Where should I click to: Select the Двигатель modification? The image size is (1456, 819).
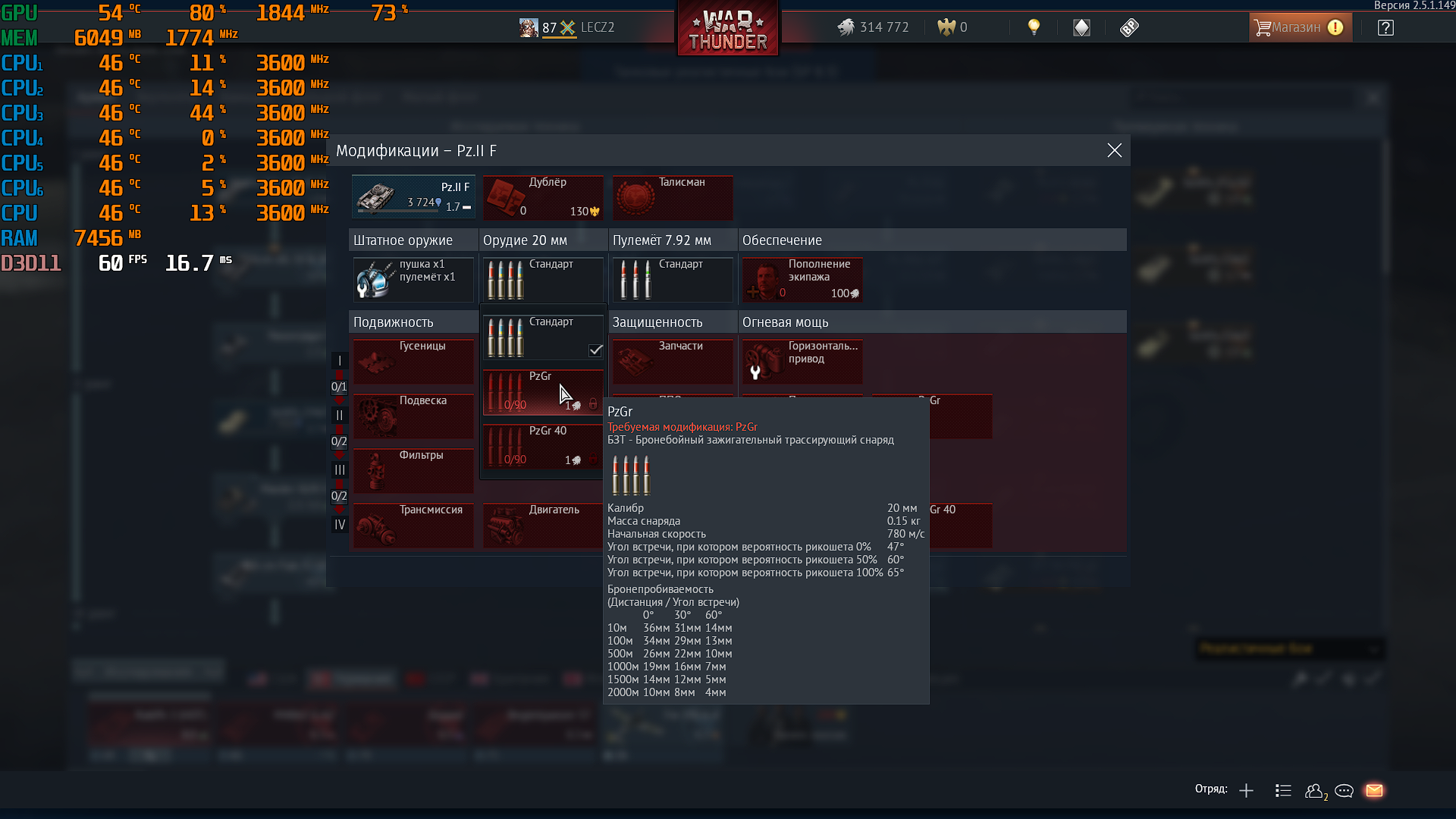pos(543,525)
